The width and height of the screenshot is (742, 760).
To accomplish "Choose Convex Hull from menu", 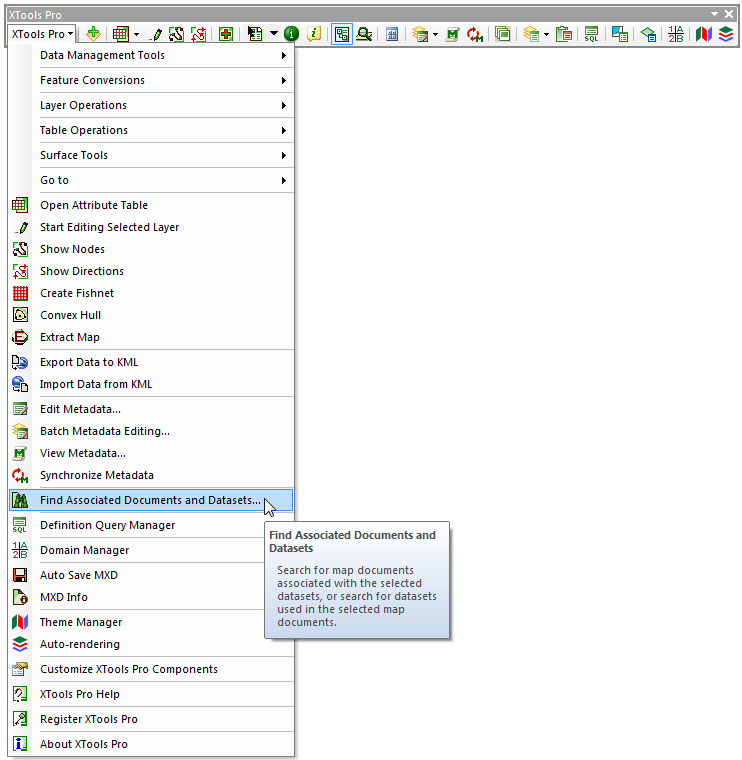I will click(x=152, y=315).
